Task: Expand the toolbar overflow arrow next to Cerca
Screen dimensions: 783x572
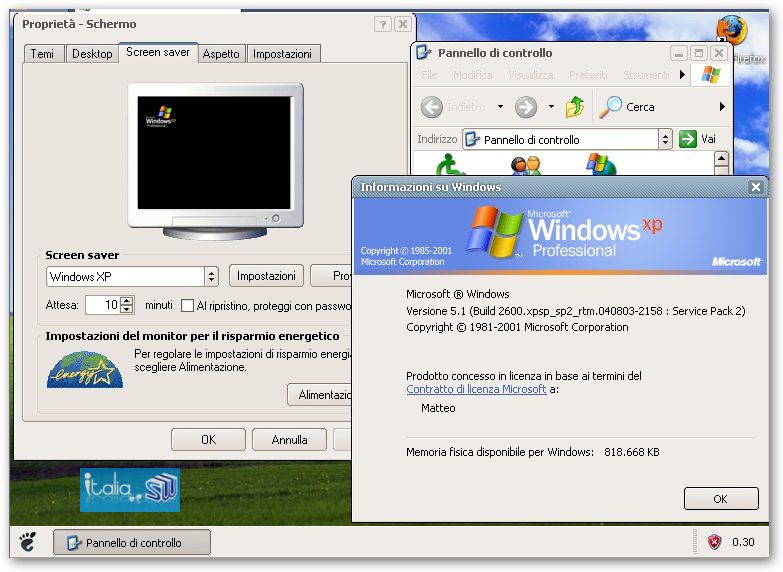Action: (x=722, y=106)
